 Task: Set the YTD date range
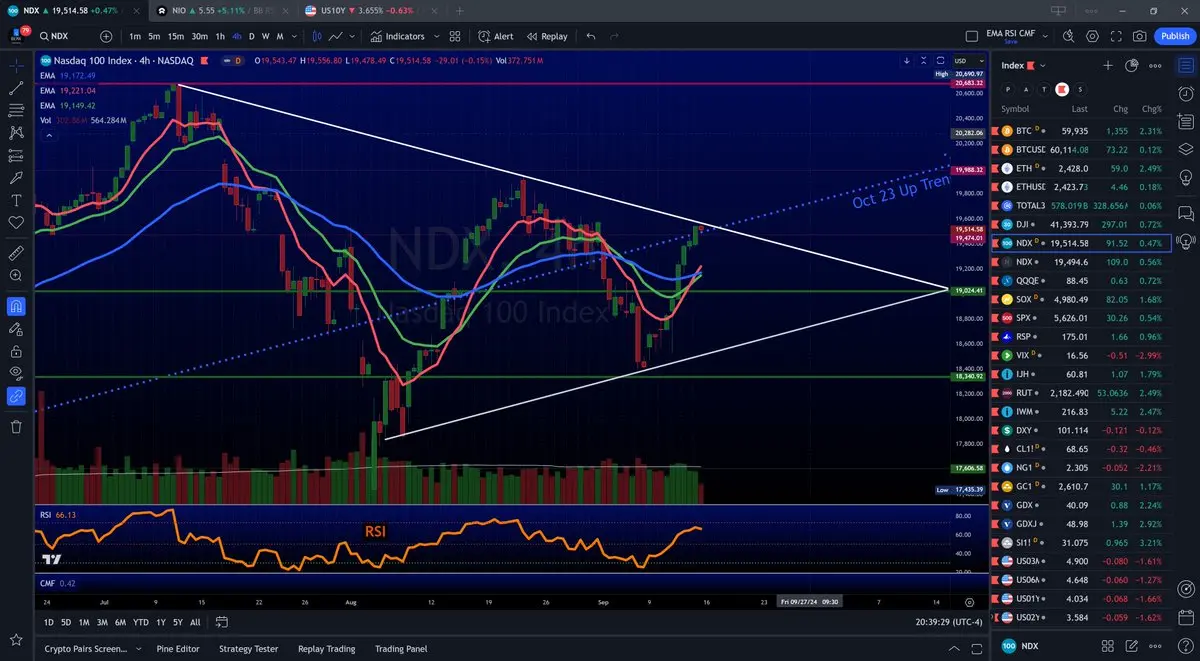pos(141,622)
